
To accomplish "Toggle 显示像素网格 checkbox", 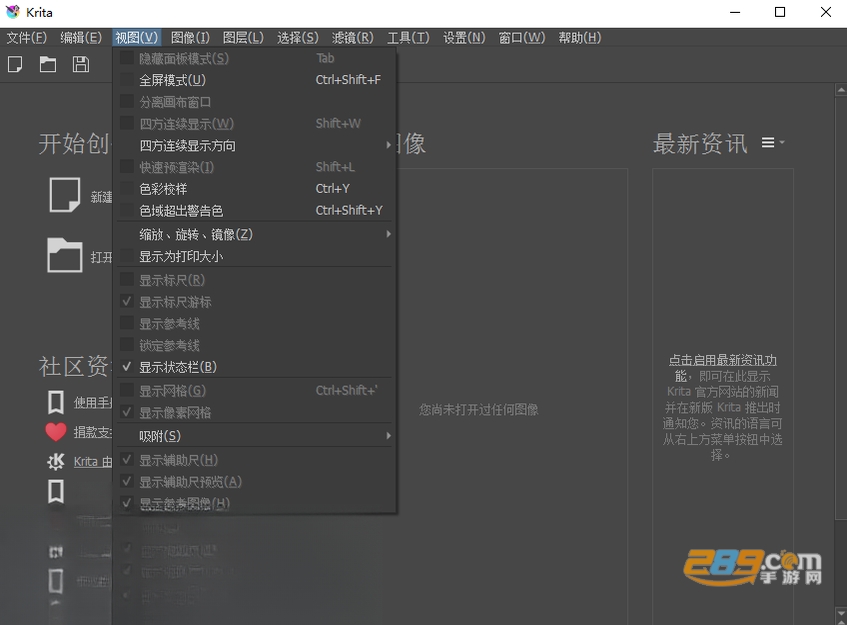I will 126,412.
